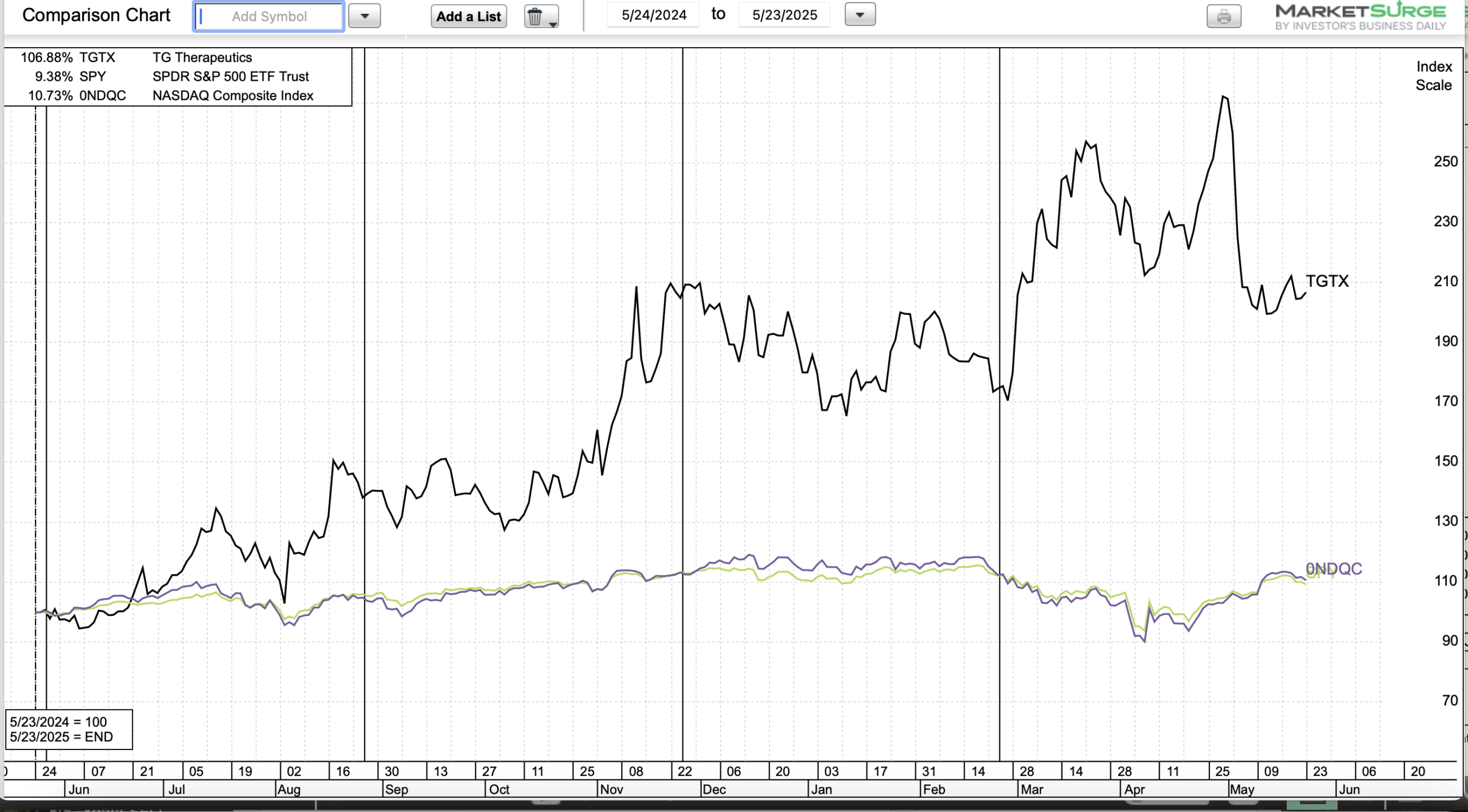Click the MarketSurge logo
The image size is (1468, 812).
pyautogui.click(x=1360, y=16)
